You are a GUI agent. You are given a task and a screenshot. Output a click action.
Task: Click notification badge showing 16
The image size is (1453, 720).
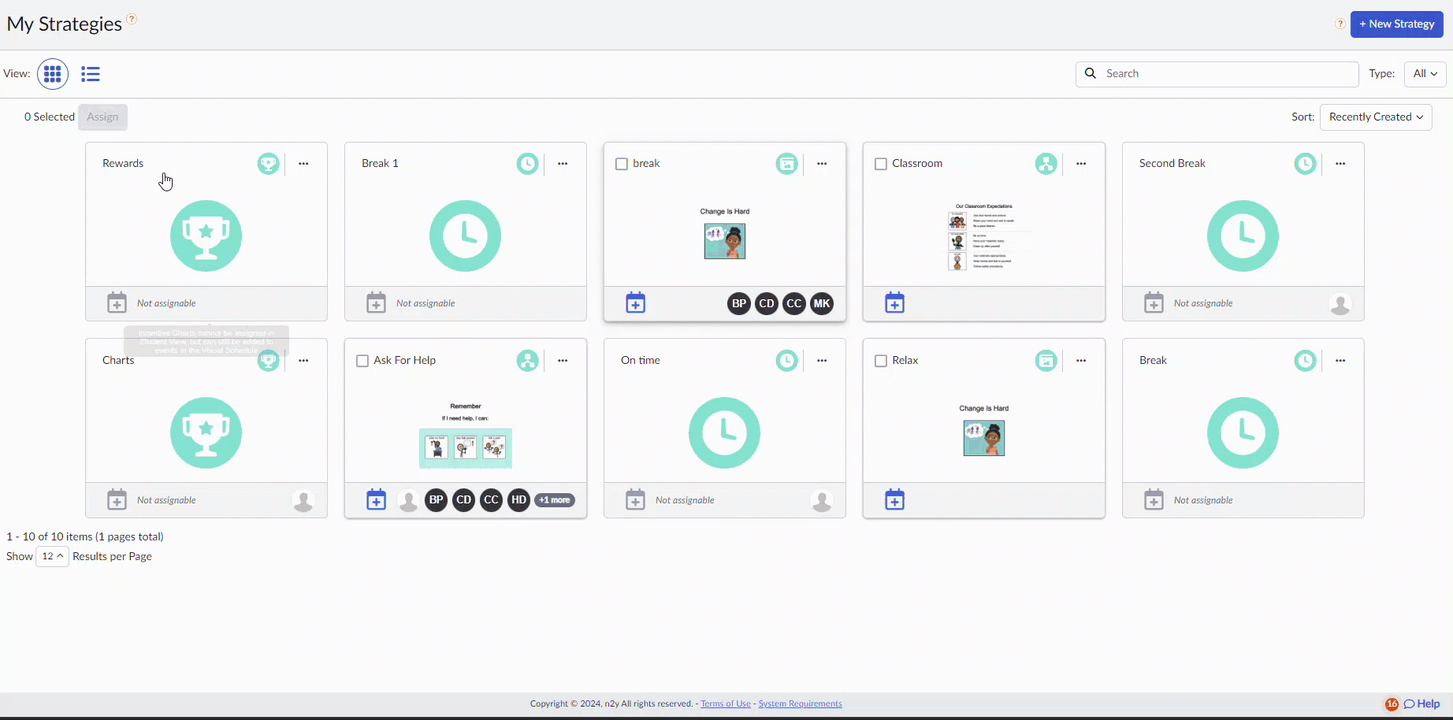coord(1391,704)
